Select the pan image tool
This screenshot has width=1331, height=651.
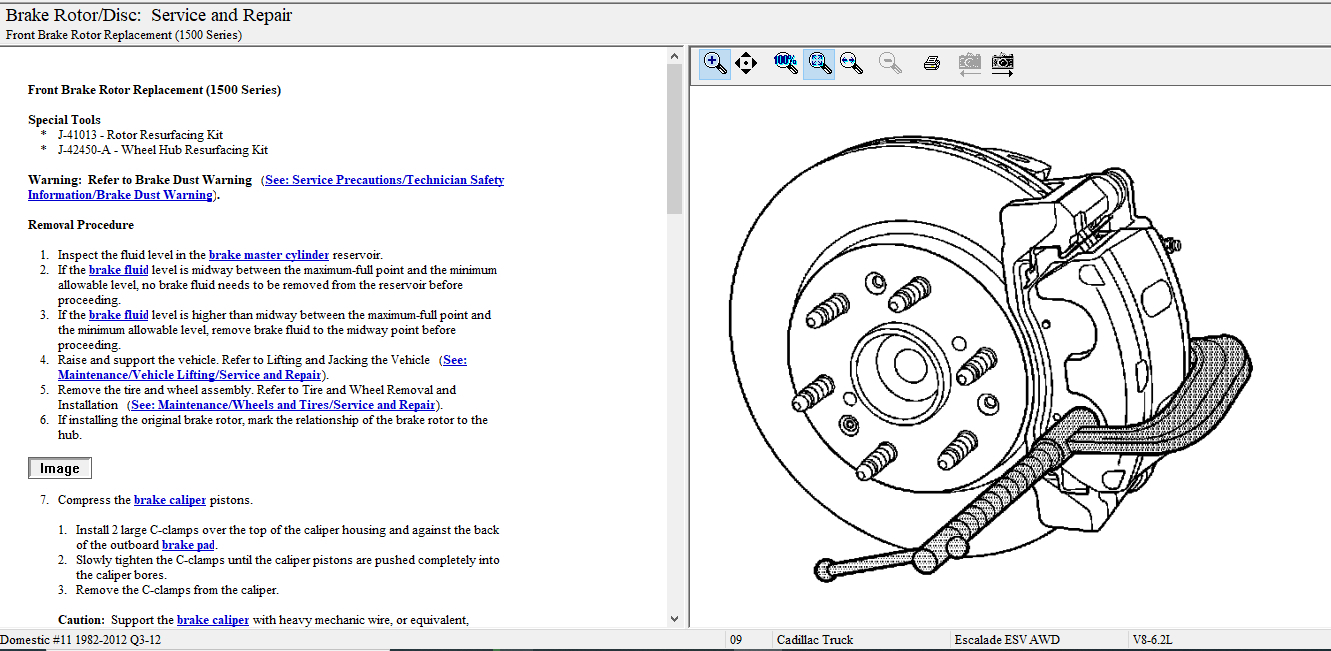[x=746, y=63]
